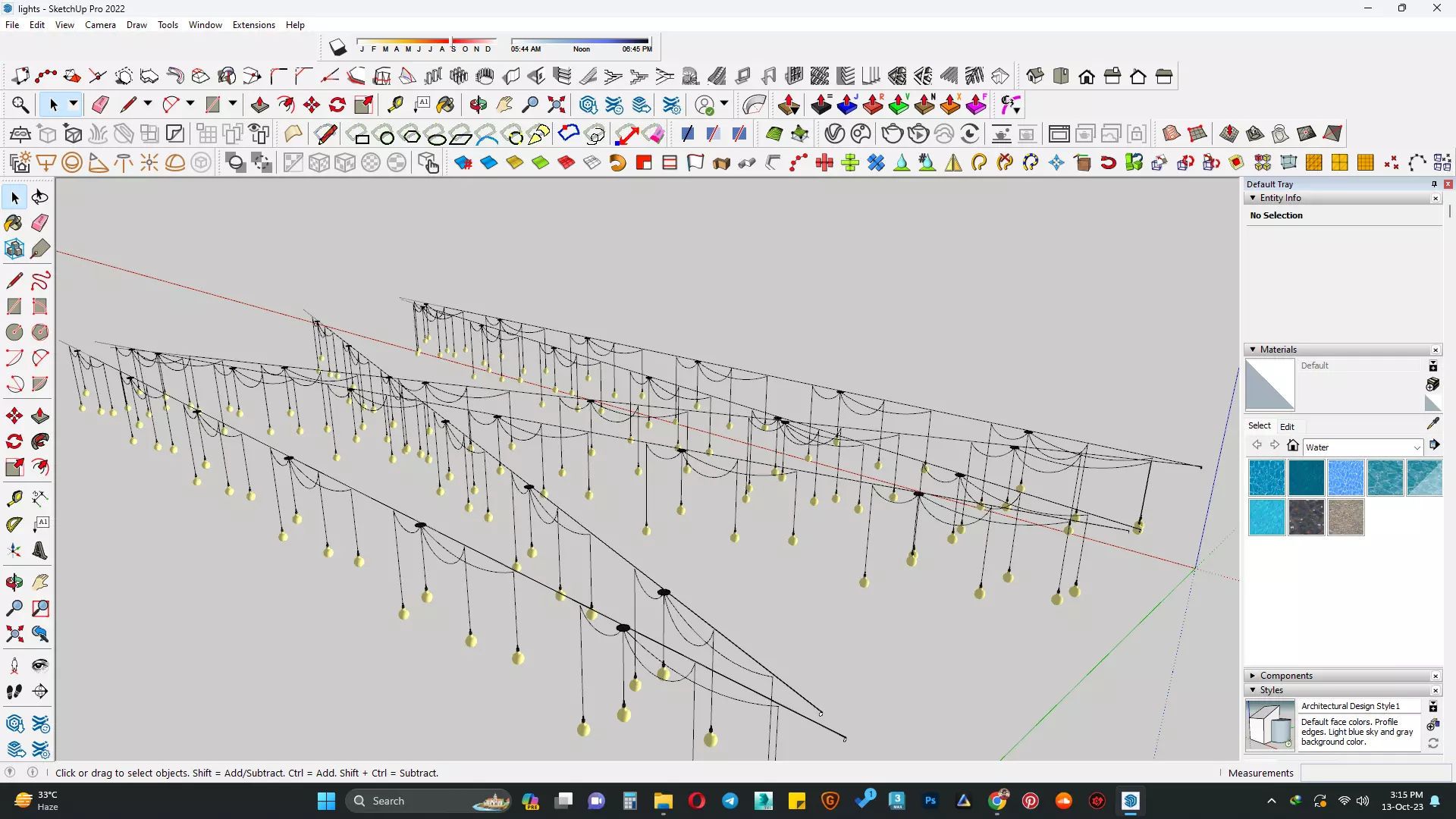Select the Eraser tool in left toolbar
This screenshot has width=1456, height=819.
click(x=40, y=222)
